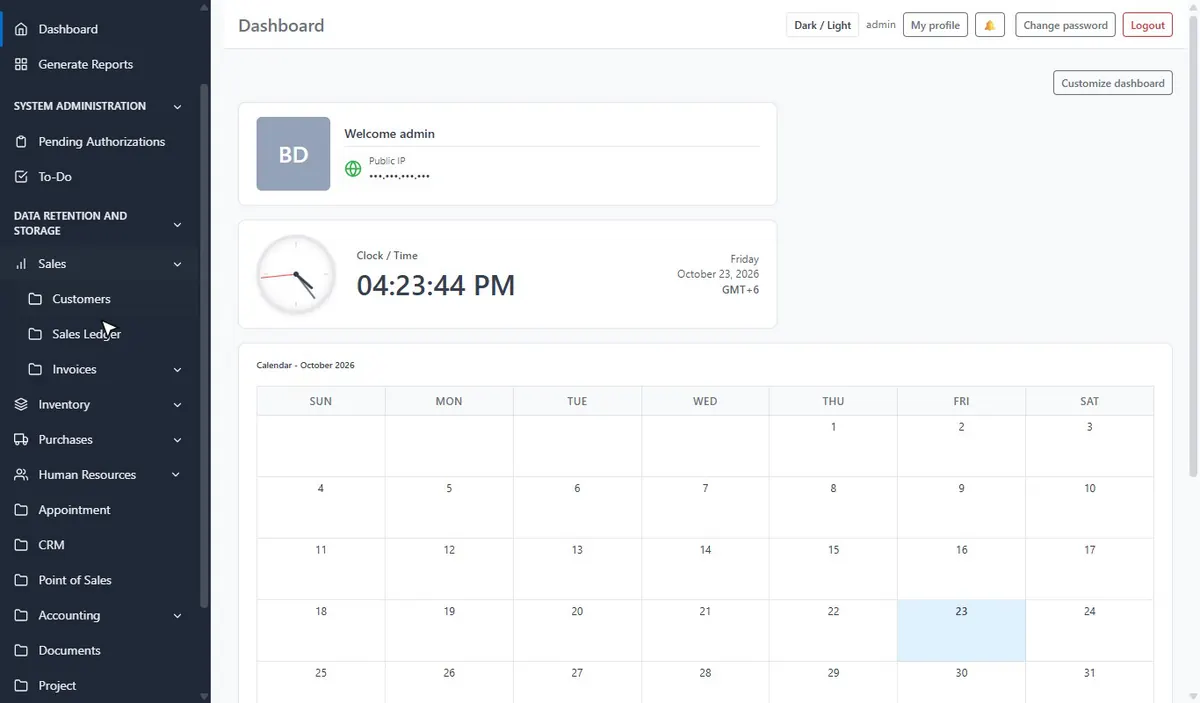Click the BD user avatar tile
Image resolution: width=1200 pixels, height=703 pixels.
(293, 154)
